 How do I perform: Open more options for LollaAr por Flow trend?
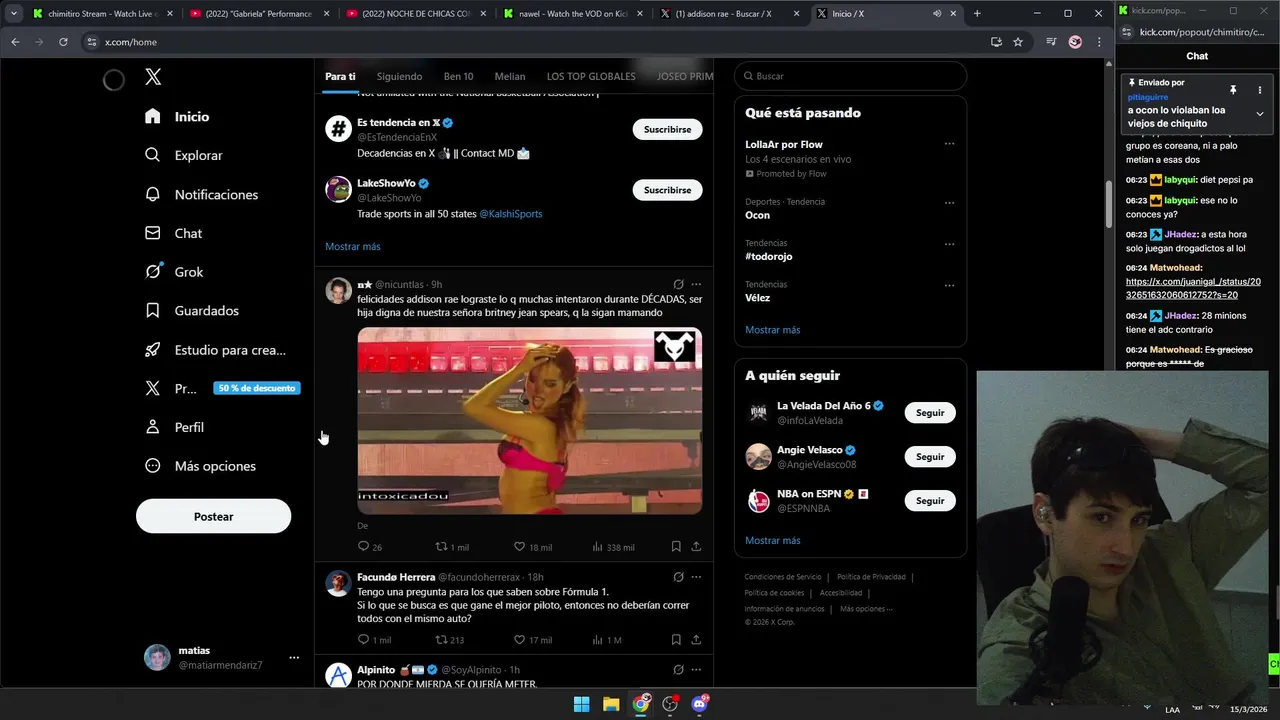(949, 144)
